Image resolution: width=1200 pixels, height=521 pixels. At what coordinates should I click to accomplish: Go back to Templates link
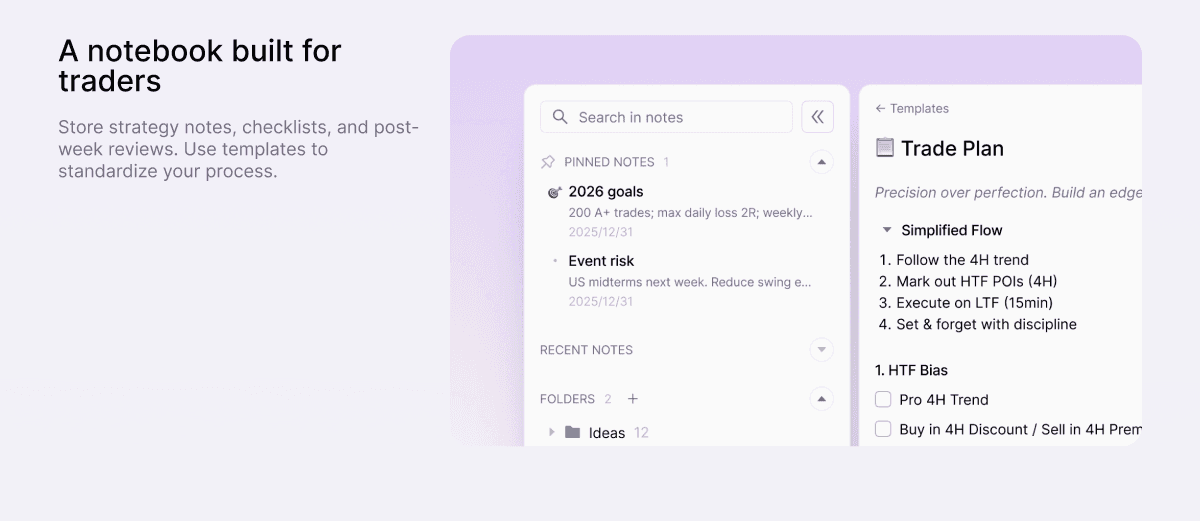click(x=912, y=109)
